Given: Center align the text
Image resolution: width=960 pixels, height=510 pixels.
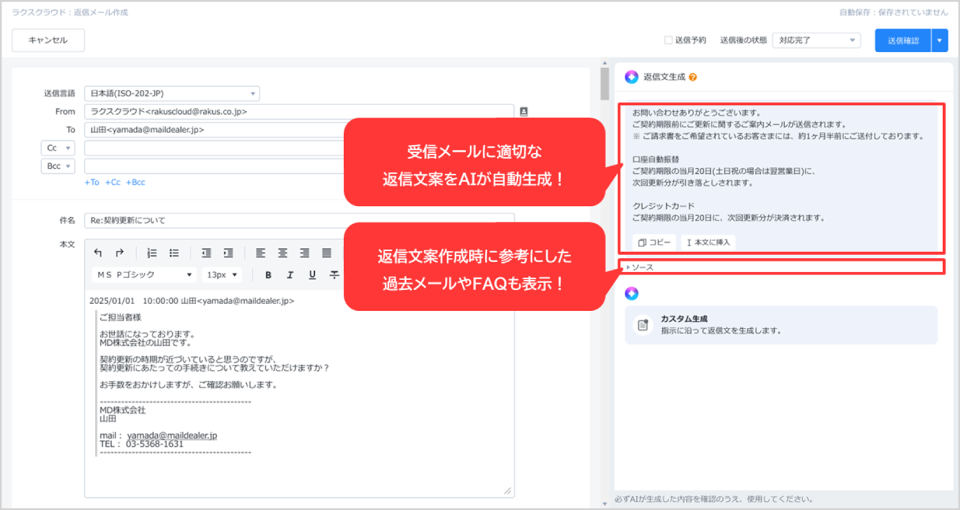Looking at the screenshot, I should coord(283,253).
